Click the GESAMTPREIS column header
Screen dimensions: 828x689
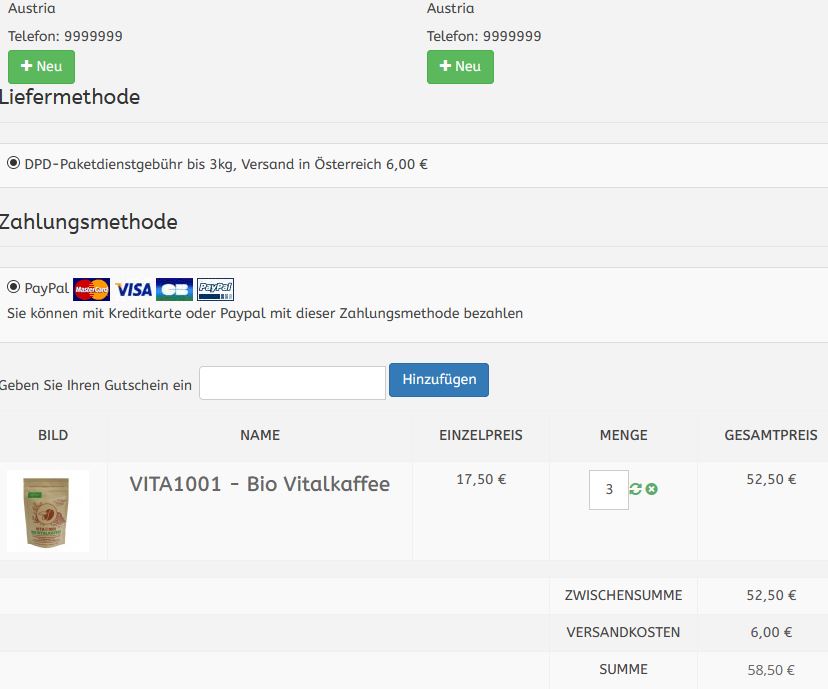[x=770, y=435]
